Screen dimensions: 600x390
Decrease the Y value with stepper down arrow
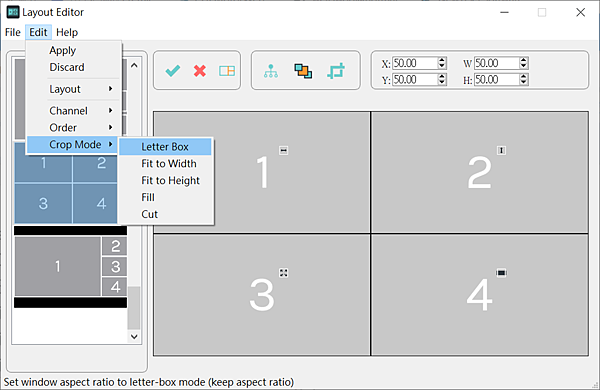coord(442,83)
